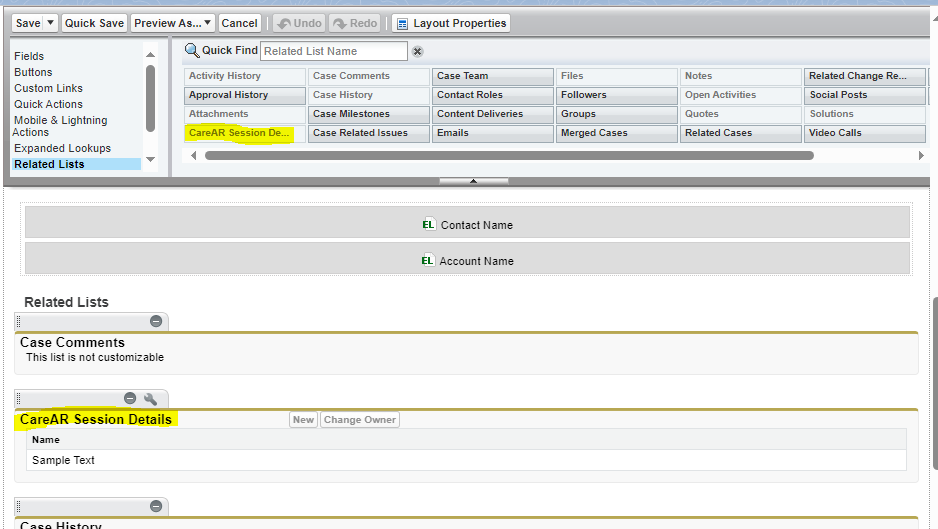This screenshot has height=529, width=938.
Task: Collapse the palette using the center handle
Action: [473, 181]
